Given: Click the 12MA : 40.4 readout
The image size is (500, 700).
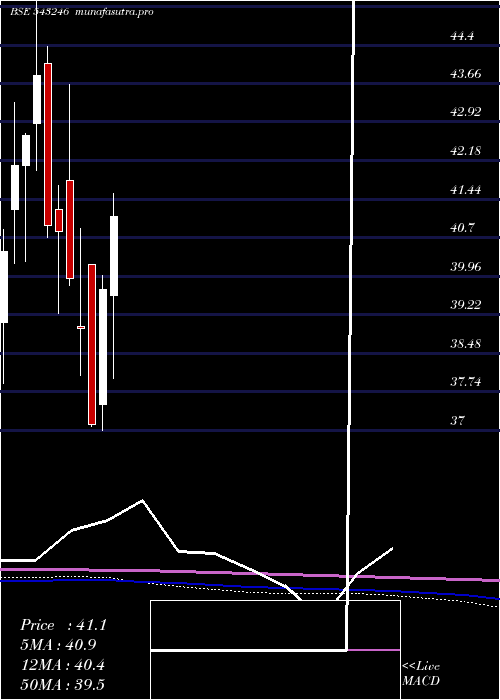Looking at the screenshot, I should [62, 665].
